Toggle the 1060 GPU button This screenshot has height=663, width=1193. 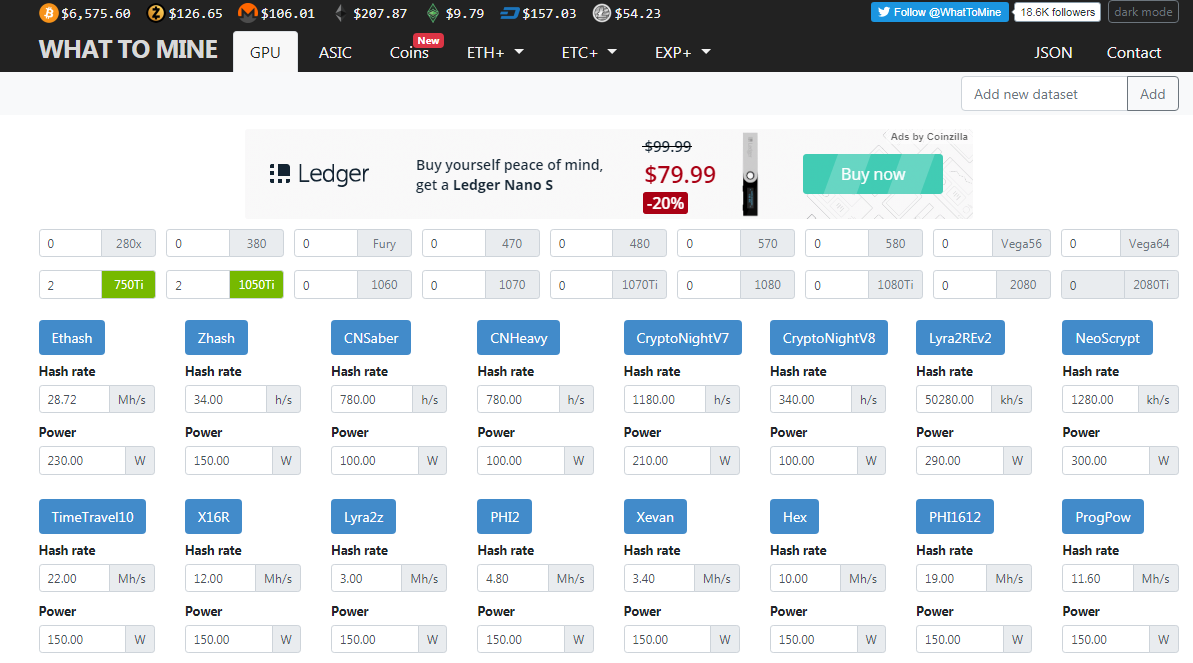tap(384, 285)
